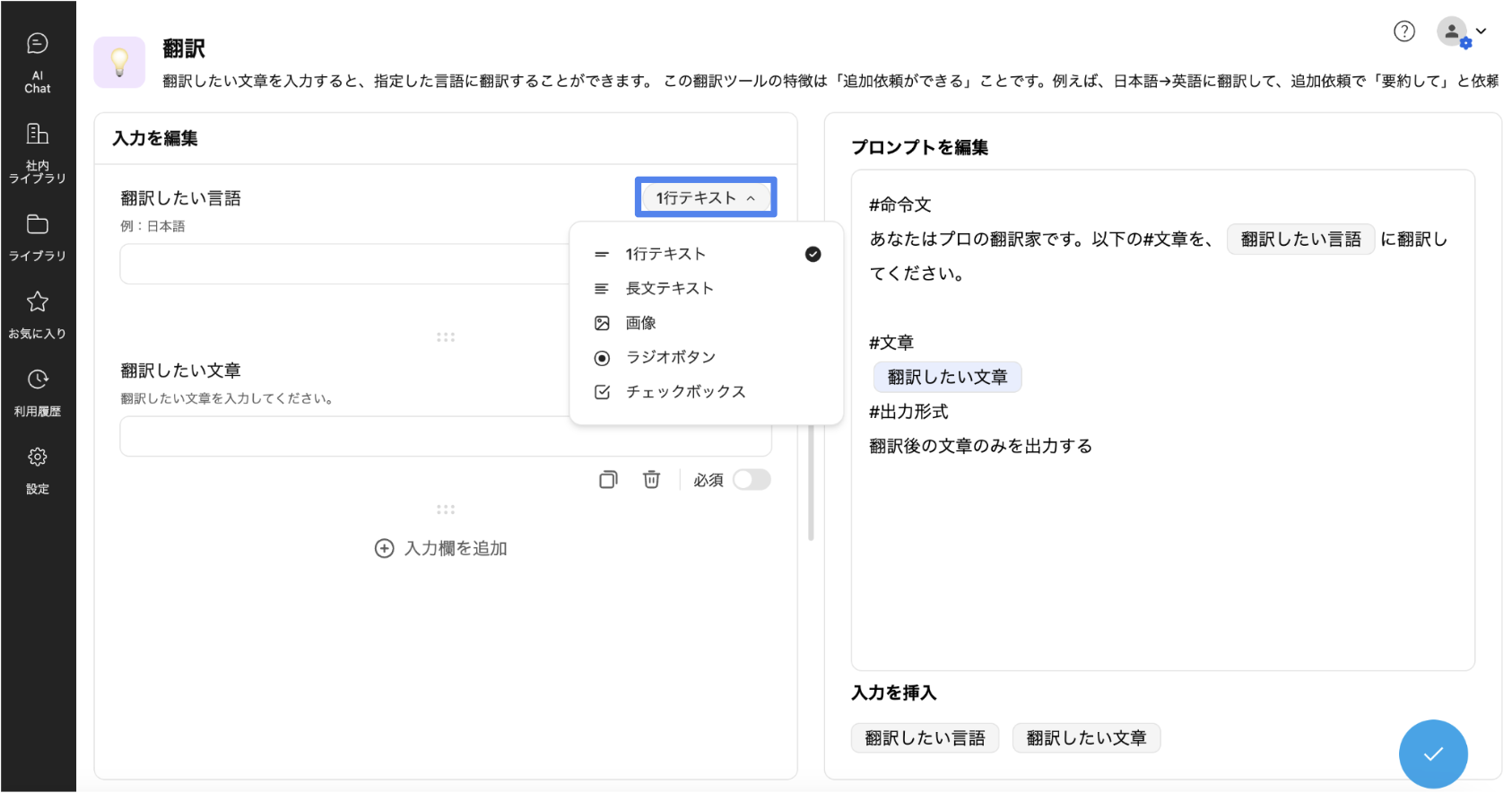1512x793 pixels.
Task: Open the 社内ライブラリ building icon
Action: [x=38, y=151]
